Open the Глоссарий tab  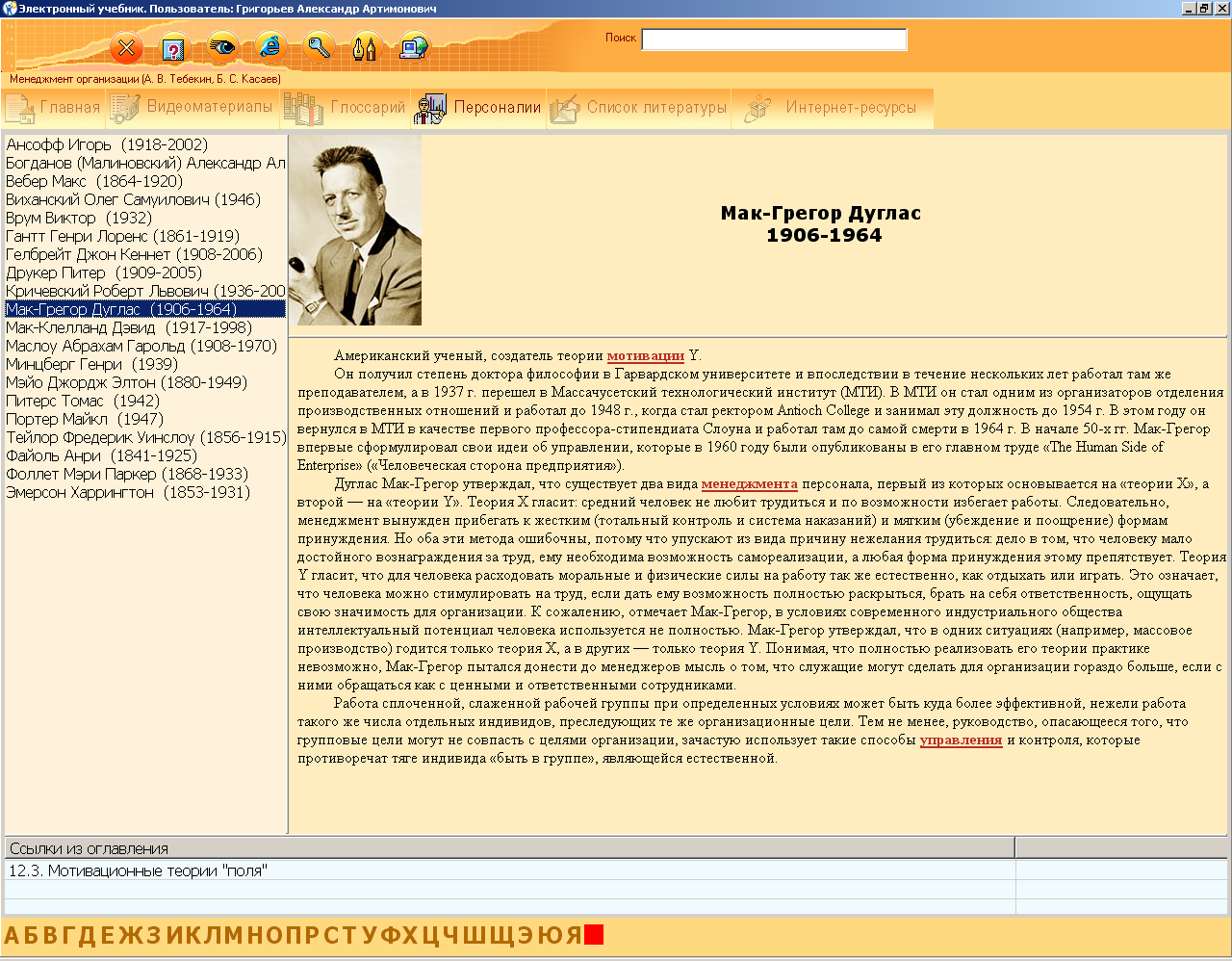pos(345,108)
